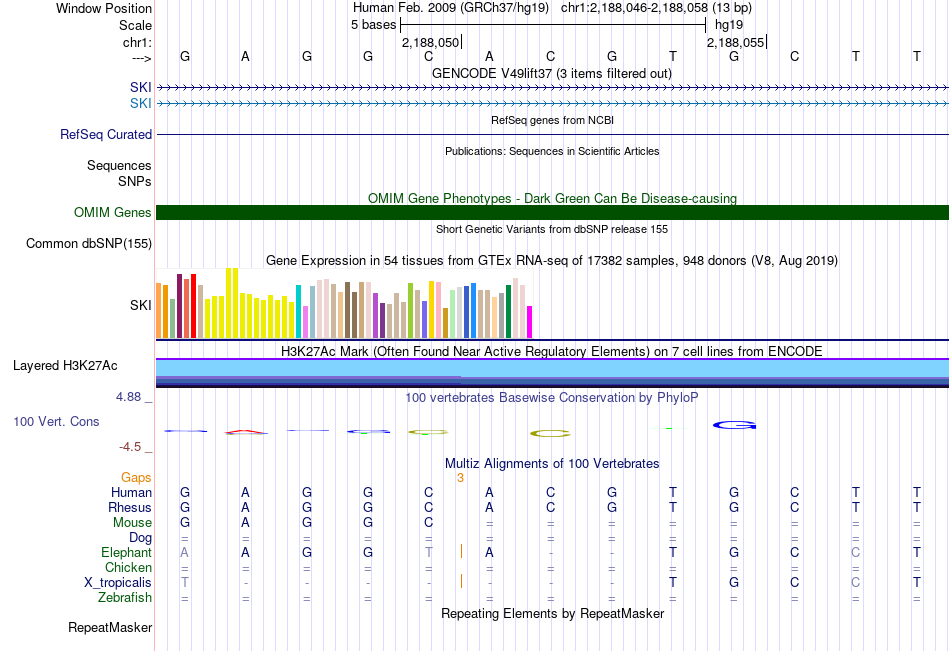Click the light blue SKI transcript label
The height and width of the screenshot is (651, 950).
(x=141, y=104)
